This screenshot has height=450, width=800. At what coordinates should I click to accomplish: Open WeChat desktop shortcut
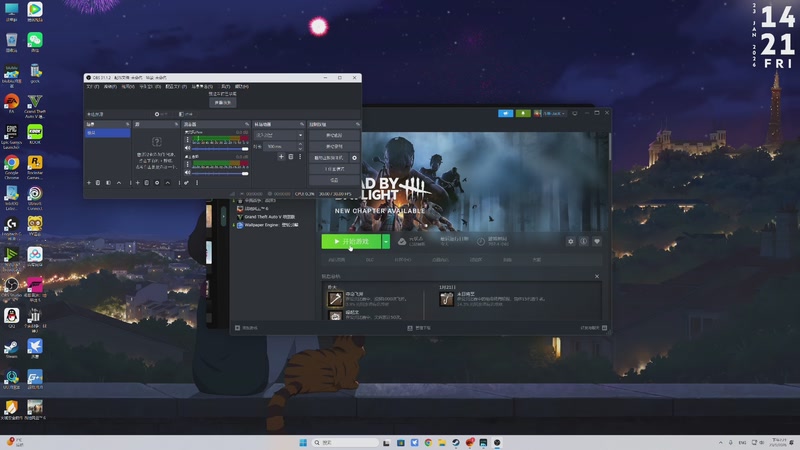(35, 43)
